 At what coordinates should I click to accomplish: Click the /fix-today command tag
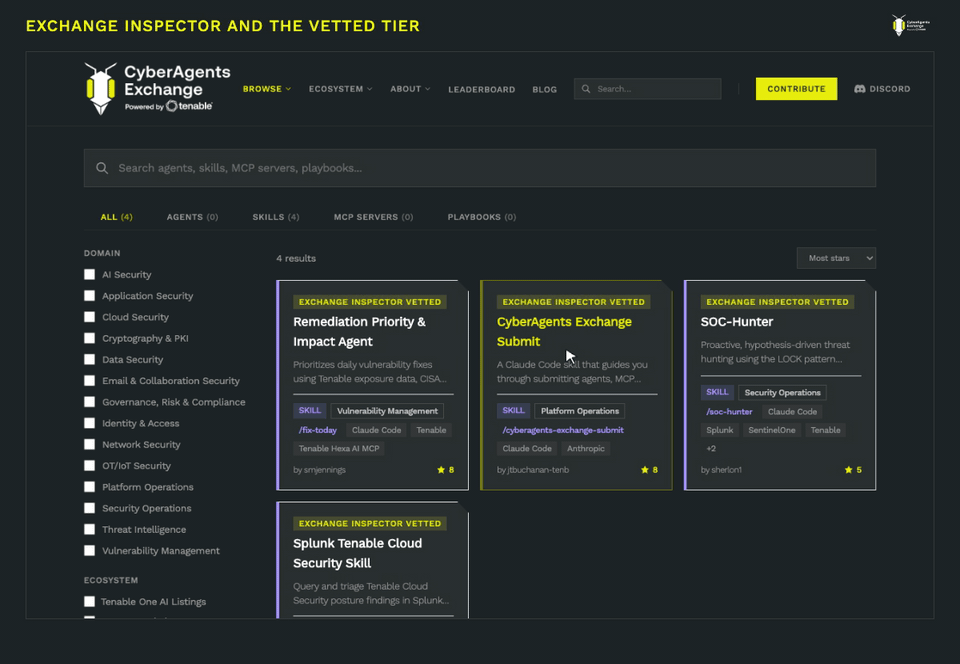(318, 430)
